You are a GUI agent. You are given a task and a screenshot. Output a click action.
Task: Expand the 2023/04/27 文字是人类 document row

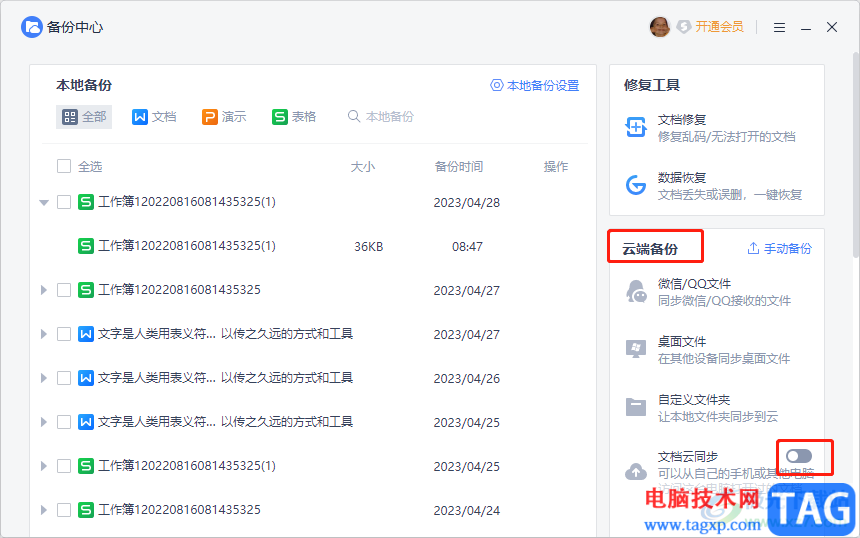tap(44, 334)
